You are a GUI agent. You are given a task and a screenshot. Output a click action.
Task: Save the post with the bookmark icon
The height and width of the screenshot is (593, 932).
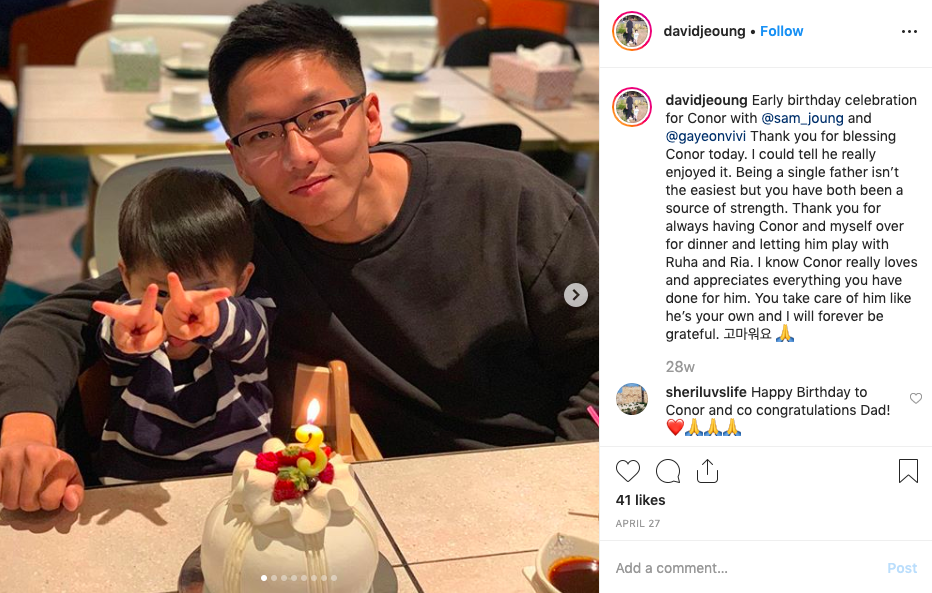point(908,471)
